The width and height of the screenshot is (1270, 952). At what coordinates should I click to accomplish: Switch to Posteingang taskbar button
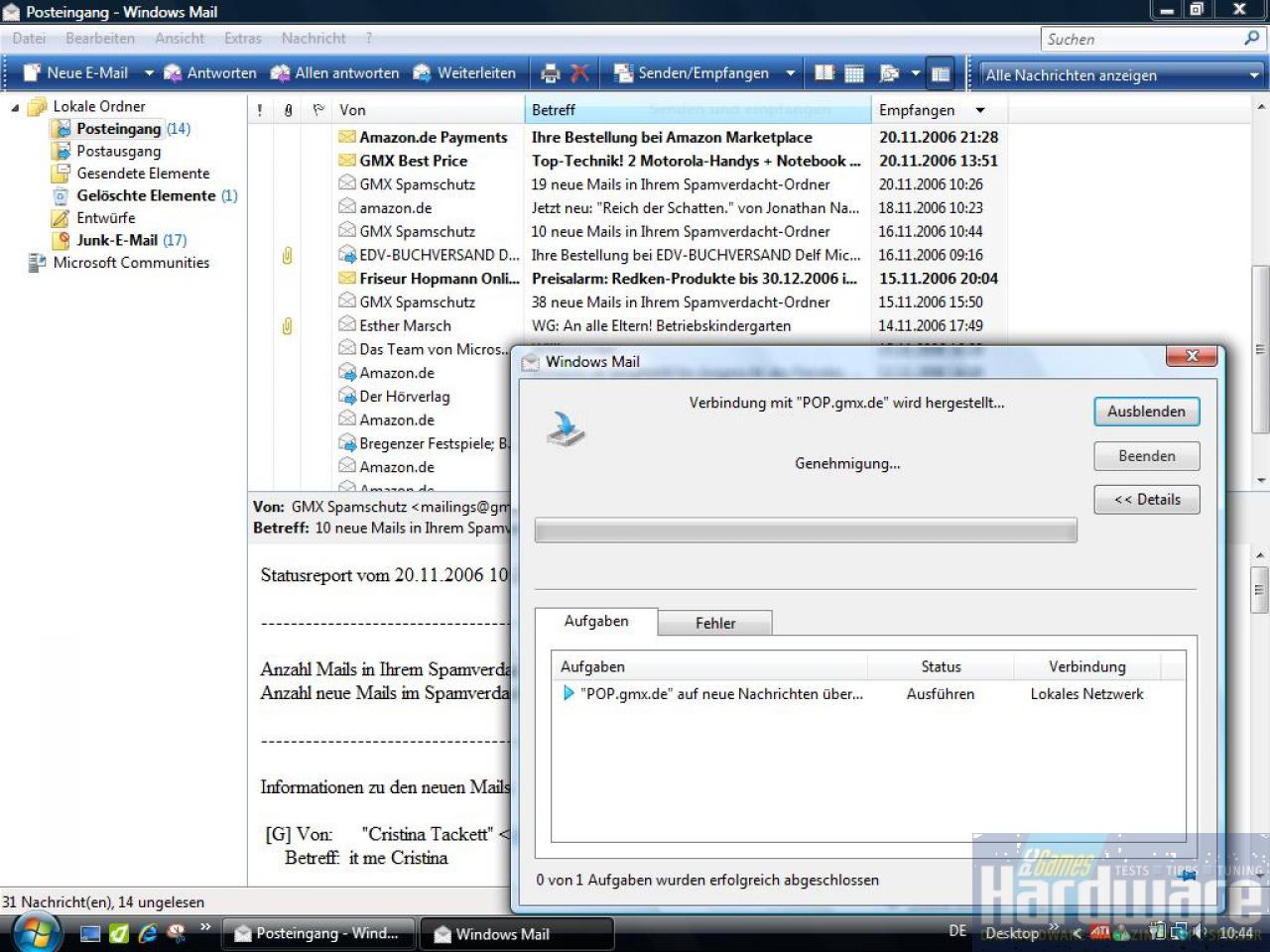(x=318, y=933)
